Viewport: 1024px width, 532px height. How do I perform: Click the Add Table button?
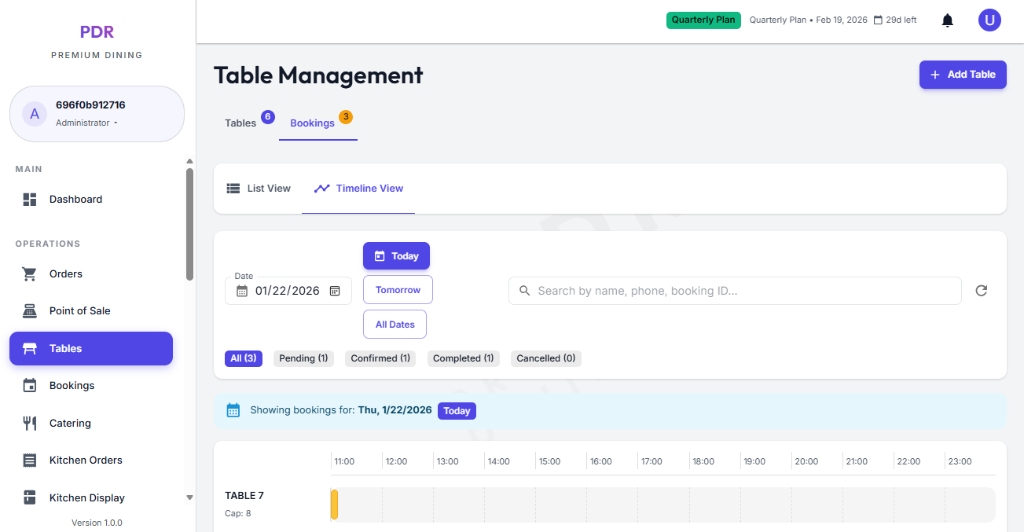pos(962,75)
